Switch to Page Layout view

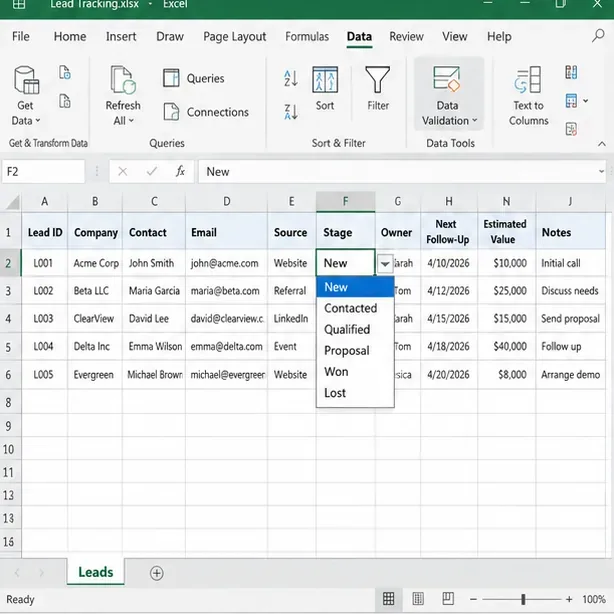click(x=418, y=599)
